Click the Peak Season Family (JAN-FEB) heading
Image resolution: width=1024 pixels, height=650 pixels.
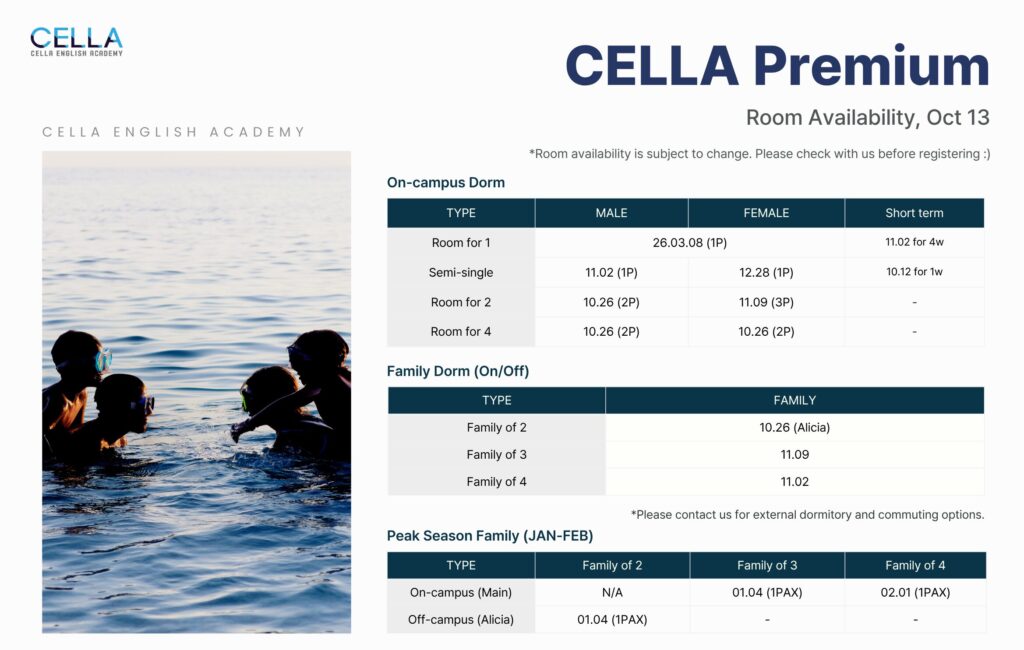pyautogui.click(x=490, y=536)
